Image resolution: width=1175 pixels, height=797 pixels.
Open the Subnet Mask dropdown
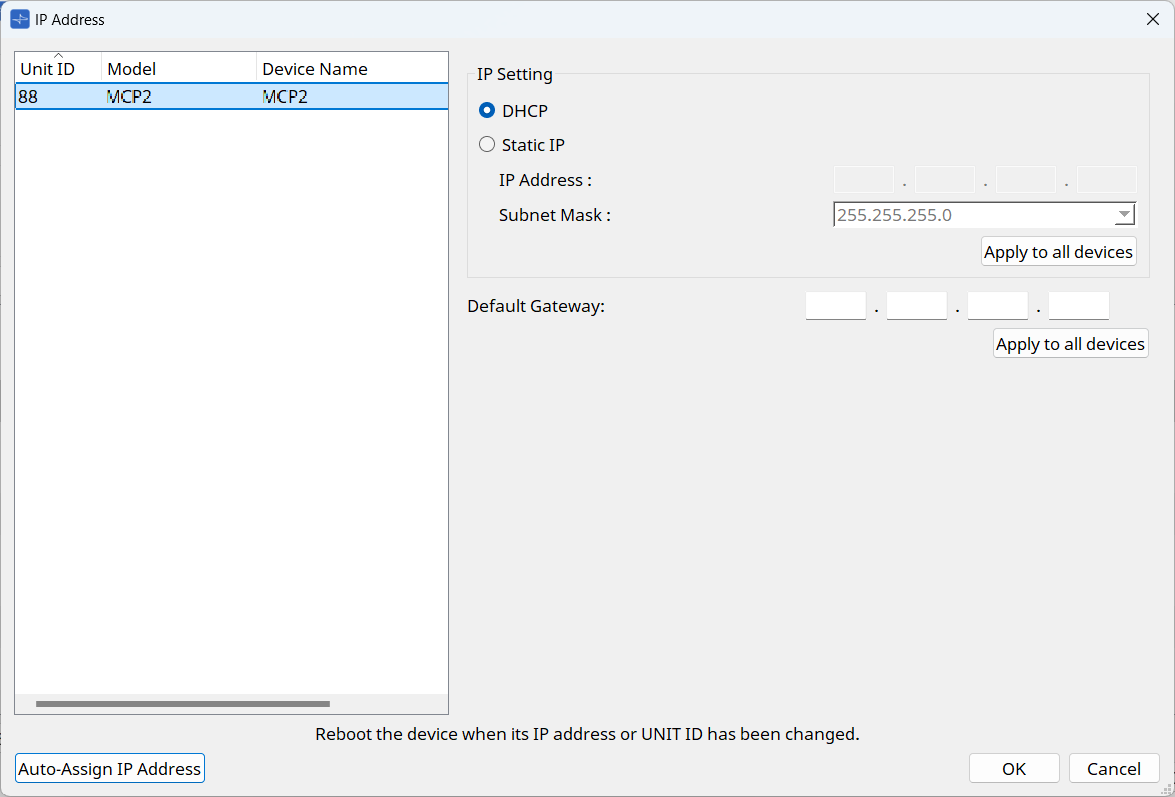1125,215
